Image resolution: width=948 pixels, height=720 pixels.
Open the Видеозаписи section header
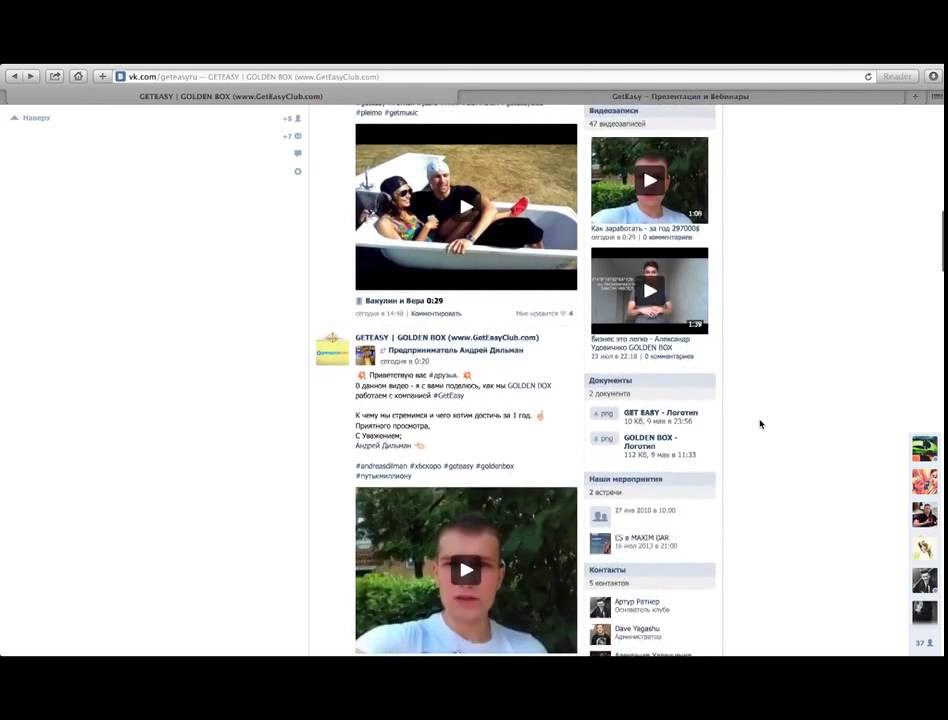650,111
